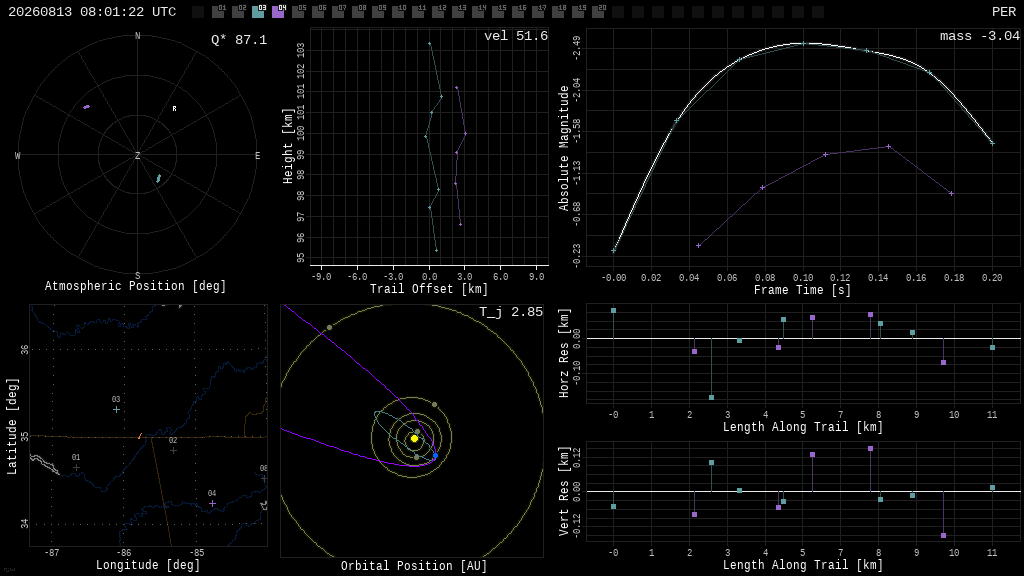Click the teal meteor track on polar plot

tap(159, 178)
